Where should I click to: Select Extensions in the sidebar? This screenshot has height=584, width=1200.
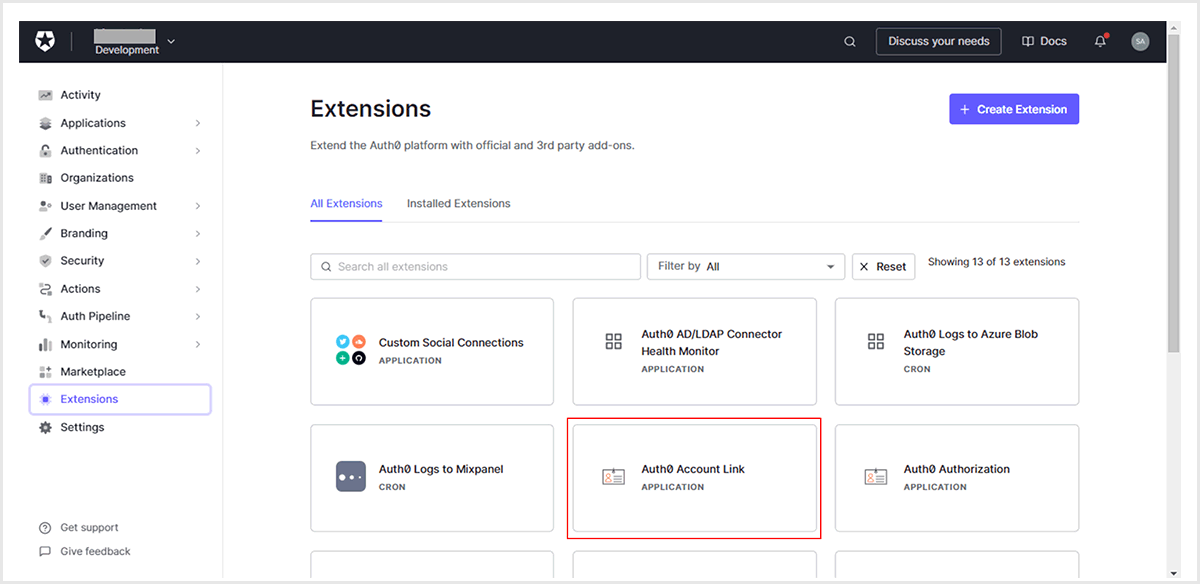pos(120,399)
